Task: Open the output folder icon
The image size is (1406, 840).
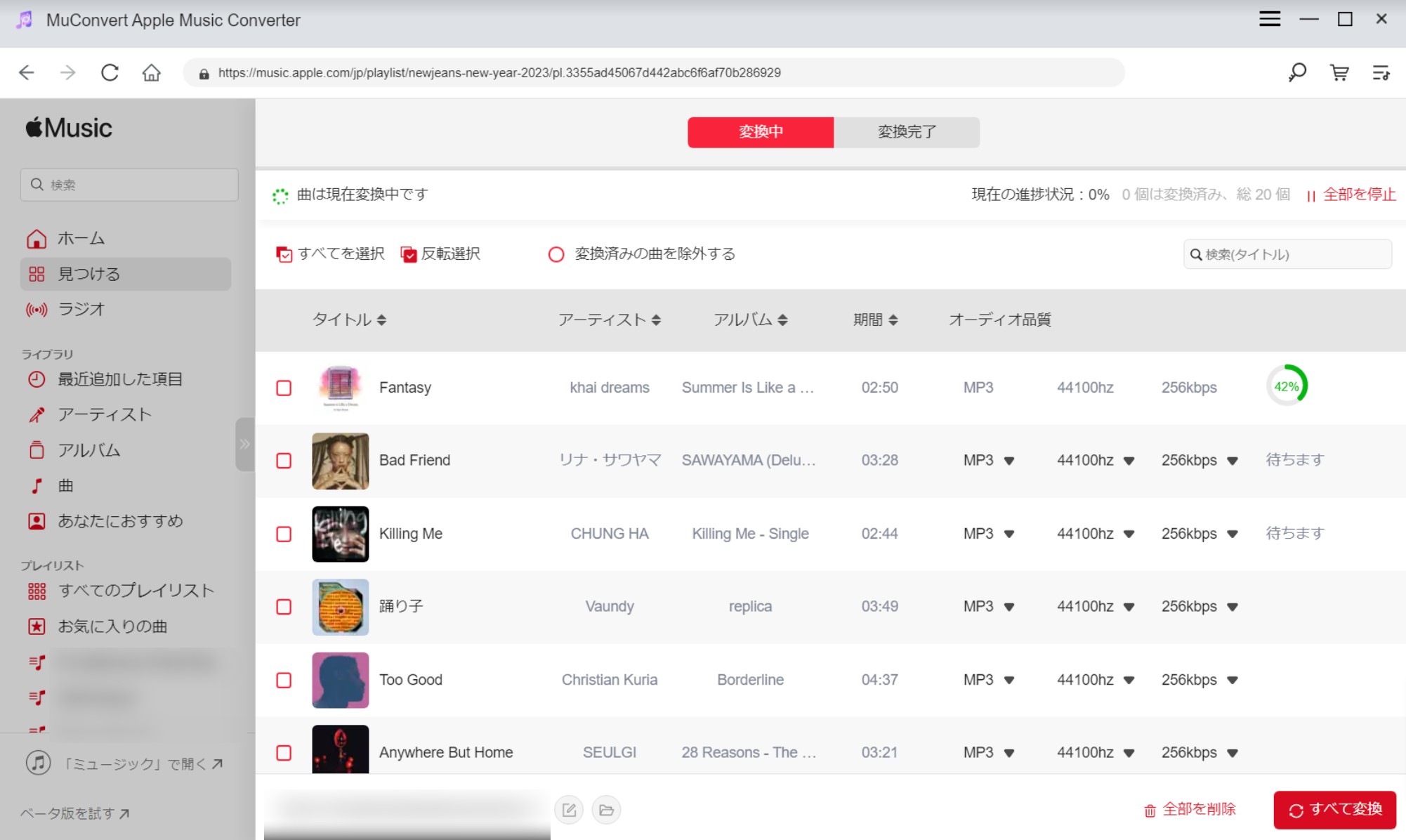Action: [606, 810]
